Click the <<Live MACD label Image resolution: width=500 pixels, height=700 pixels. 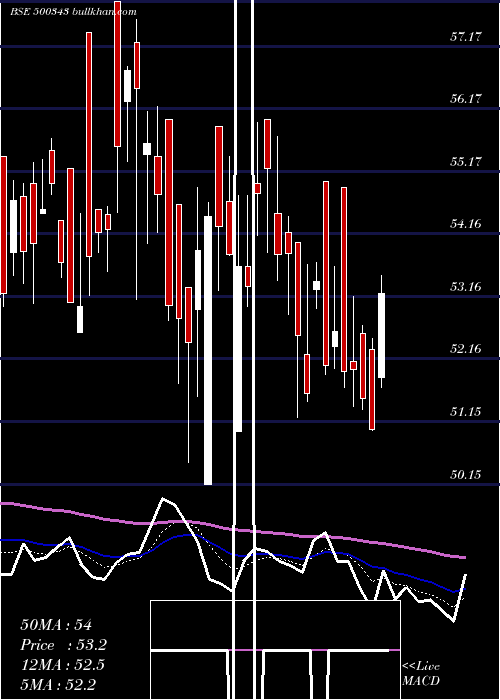click(x=421, y=674)
